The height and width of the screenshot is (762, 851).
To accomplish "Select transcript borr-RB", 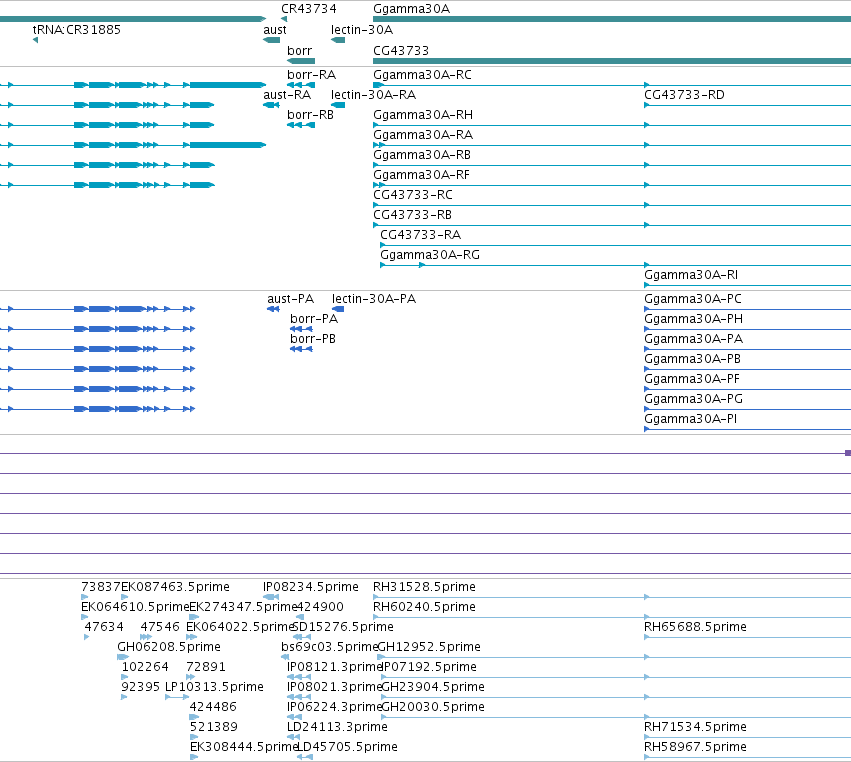I will 310,115.
